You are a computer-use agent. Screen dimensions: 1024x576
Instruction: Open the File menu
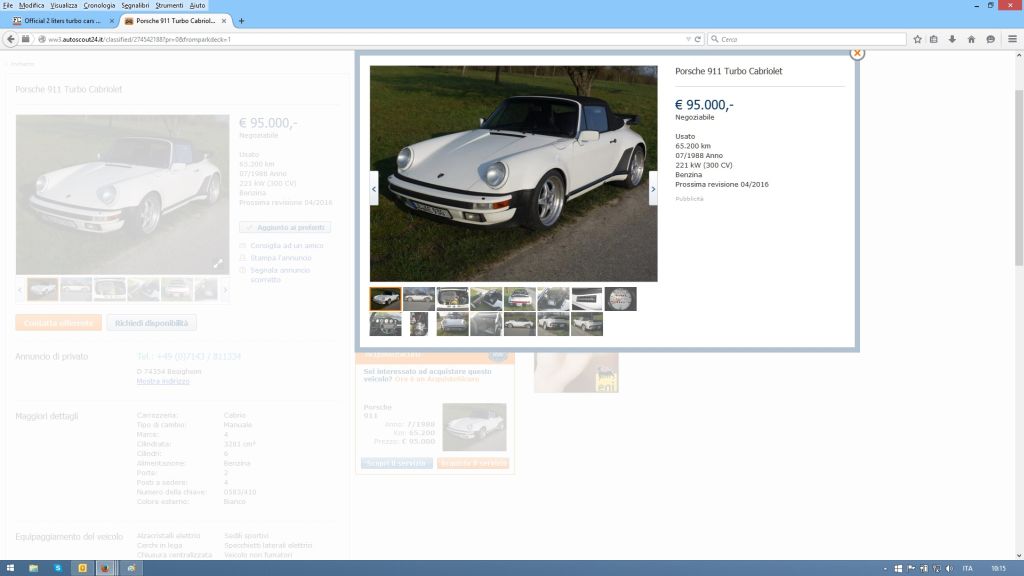(8, 5)
